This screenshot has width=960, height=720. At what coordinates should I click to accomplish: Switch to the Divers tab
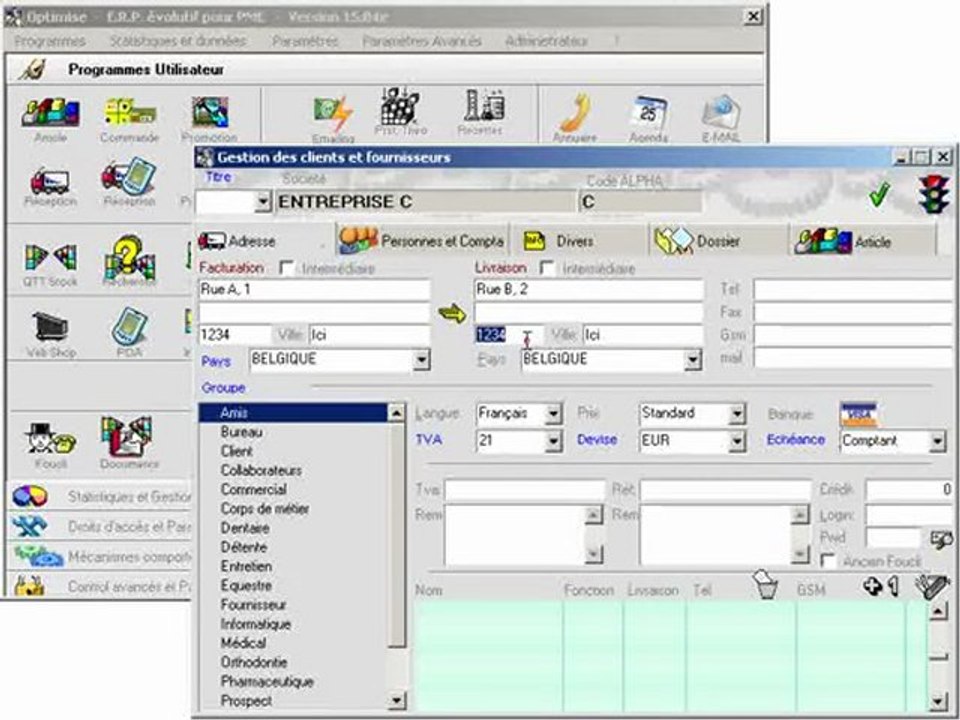tap(579, 241)
